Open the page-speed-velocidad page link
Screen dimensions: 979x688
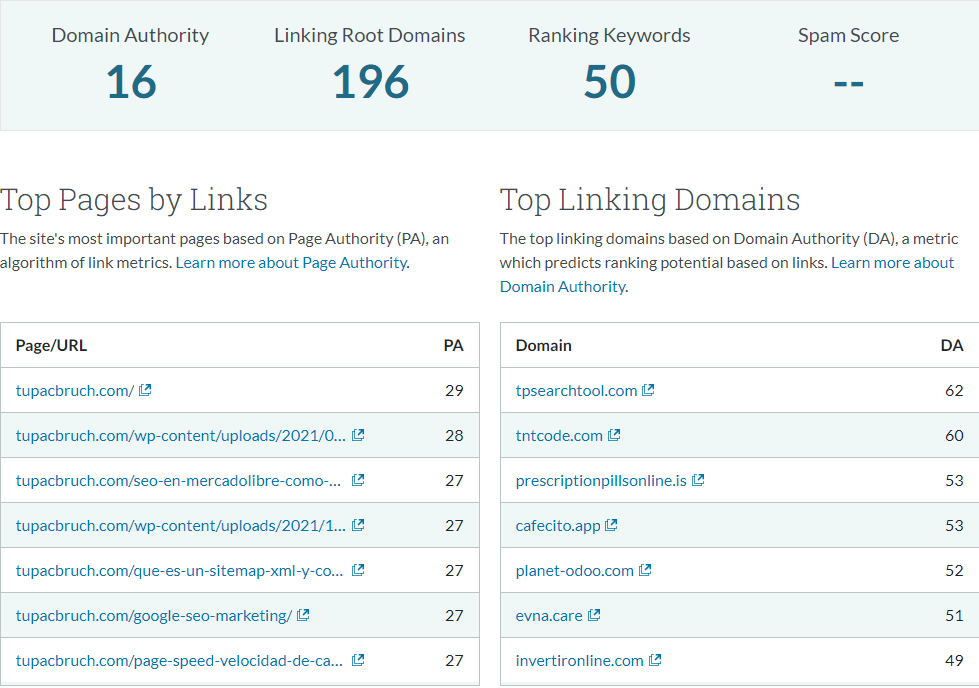tap(180, 660)
